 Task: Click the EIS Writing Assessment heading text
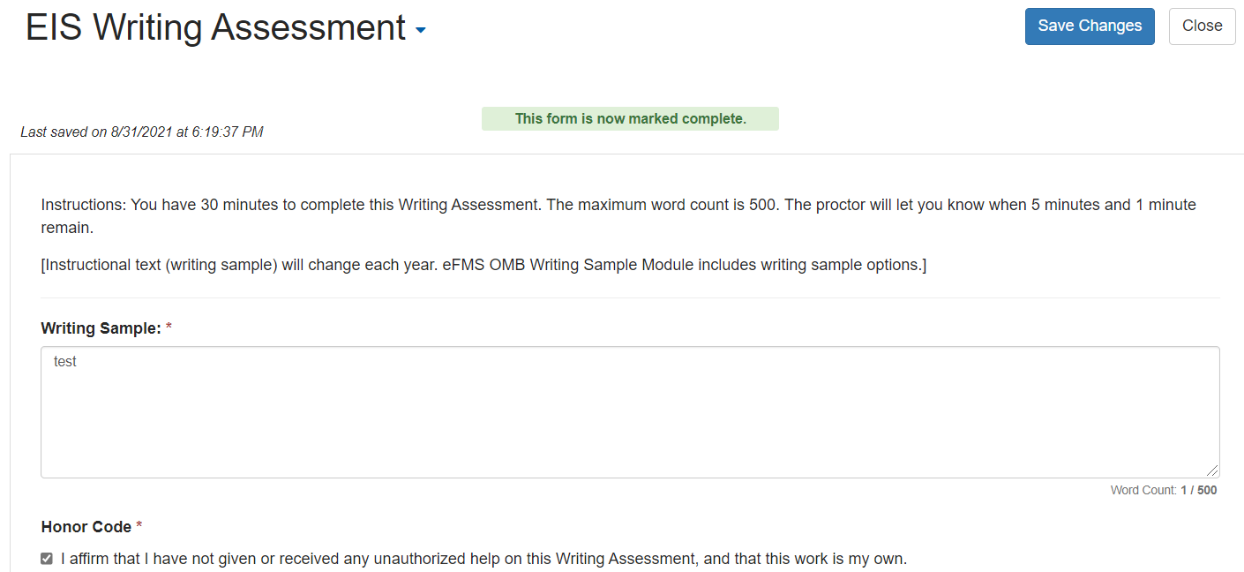(215, 28)
